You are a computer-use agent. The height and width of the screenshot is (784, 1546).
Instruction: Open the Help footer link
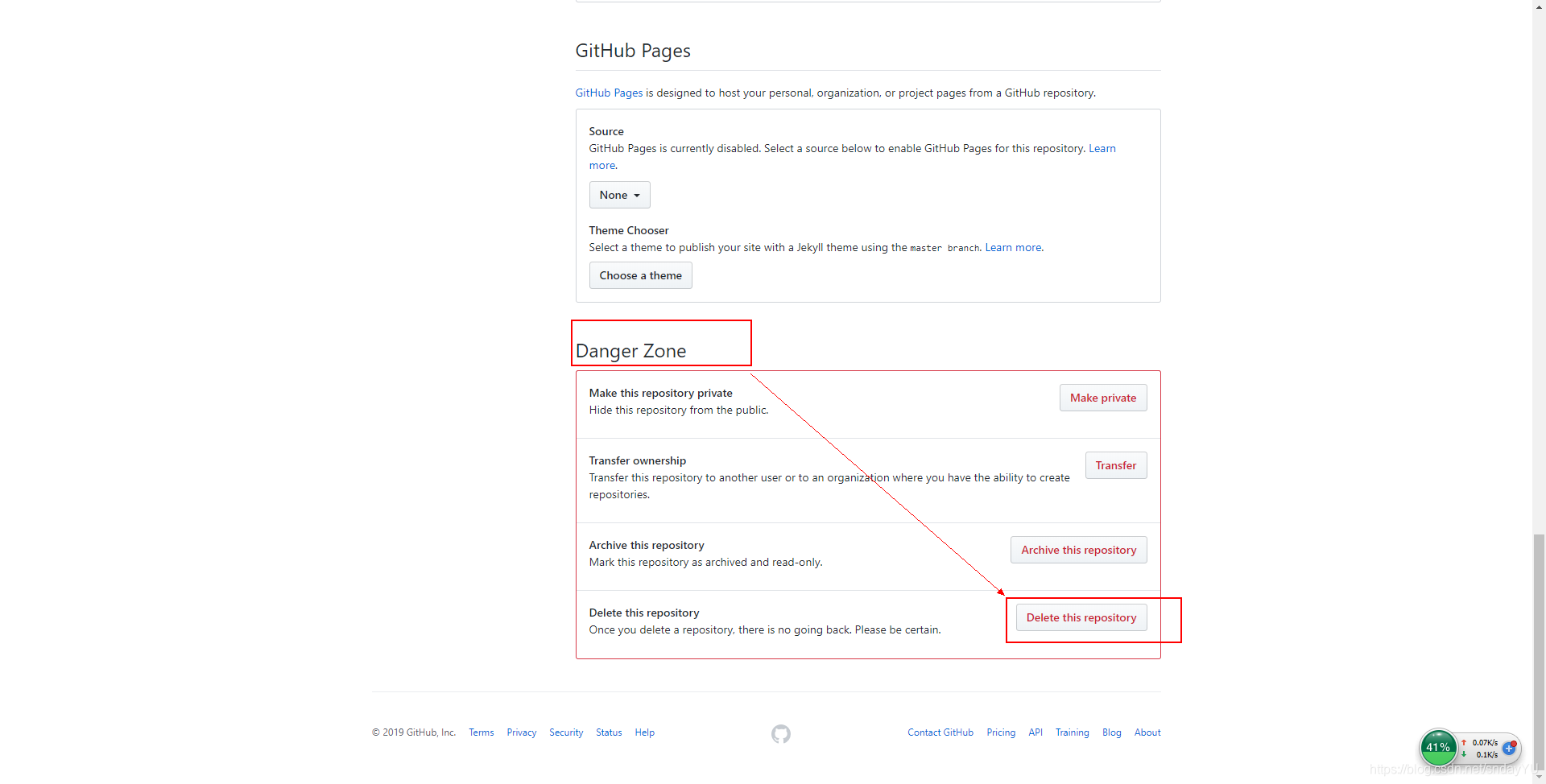pos(644,732)
